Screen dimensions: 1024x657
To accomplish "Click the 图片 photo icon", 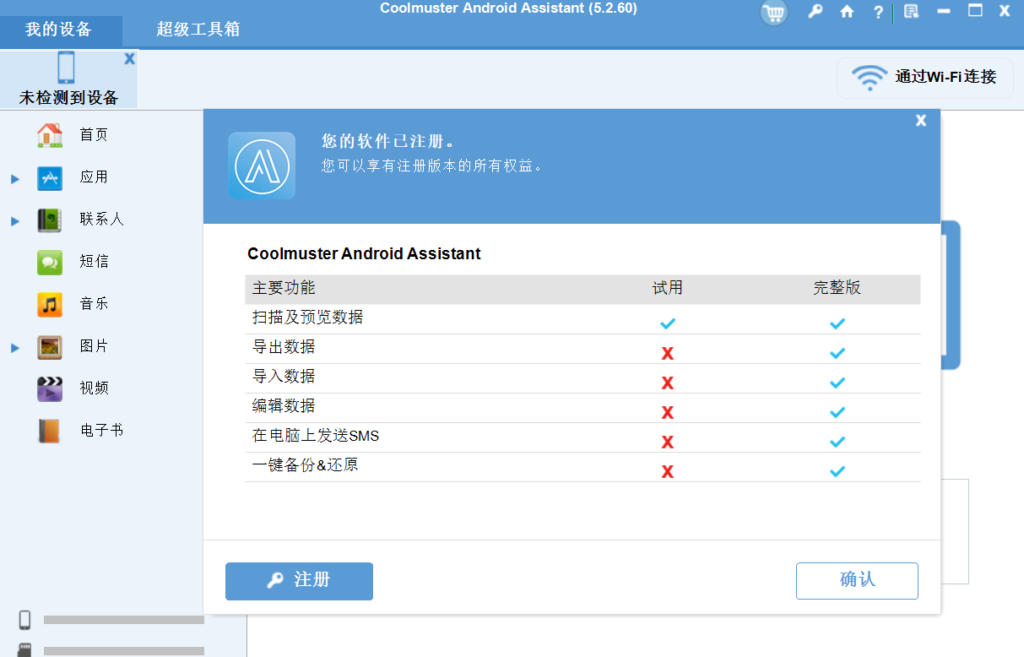I will click(x=50, y=347).
